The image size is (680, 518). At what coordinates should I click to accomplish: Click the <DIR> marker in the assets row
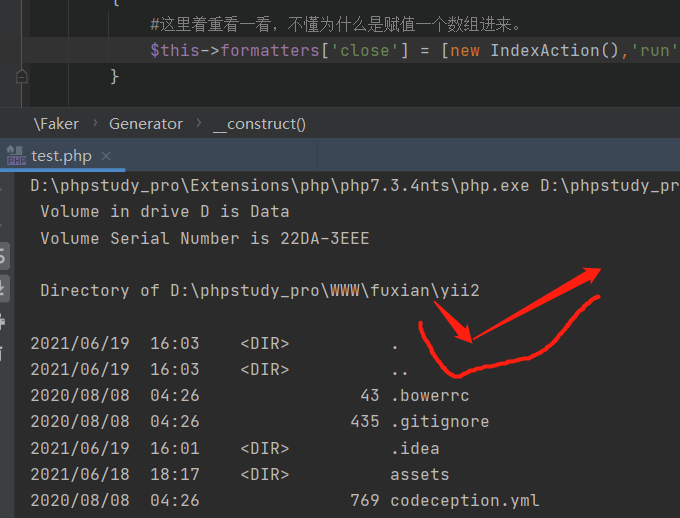coord(265,475)
